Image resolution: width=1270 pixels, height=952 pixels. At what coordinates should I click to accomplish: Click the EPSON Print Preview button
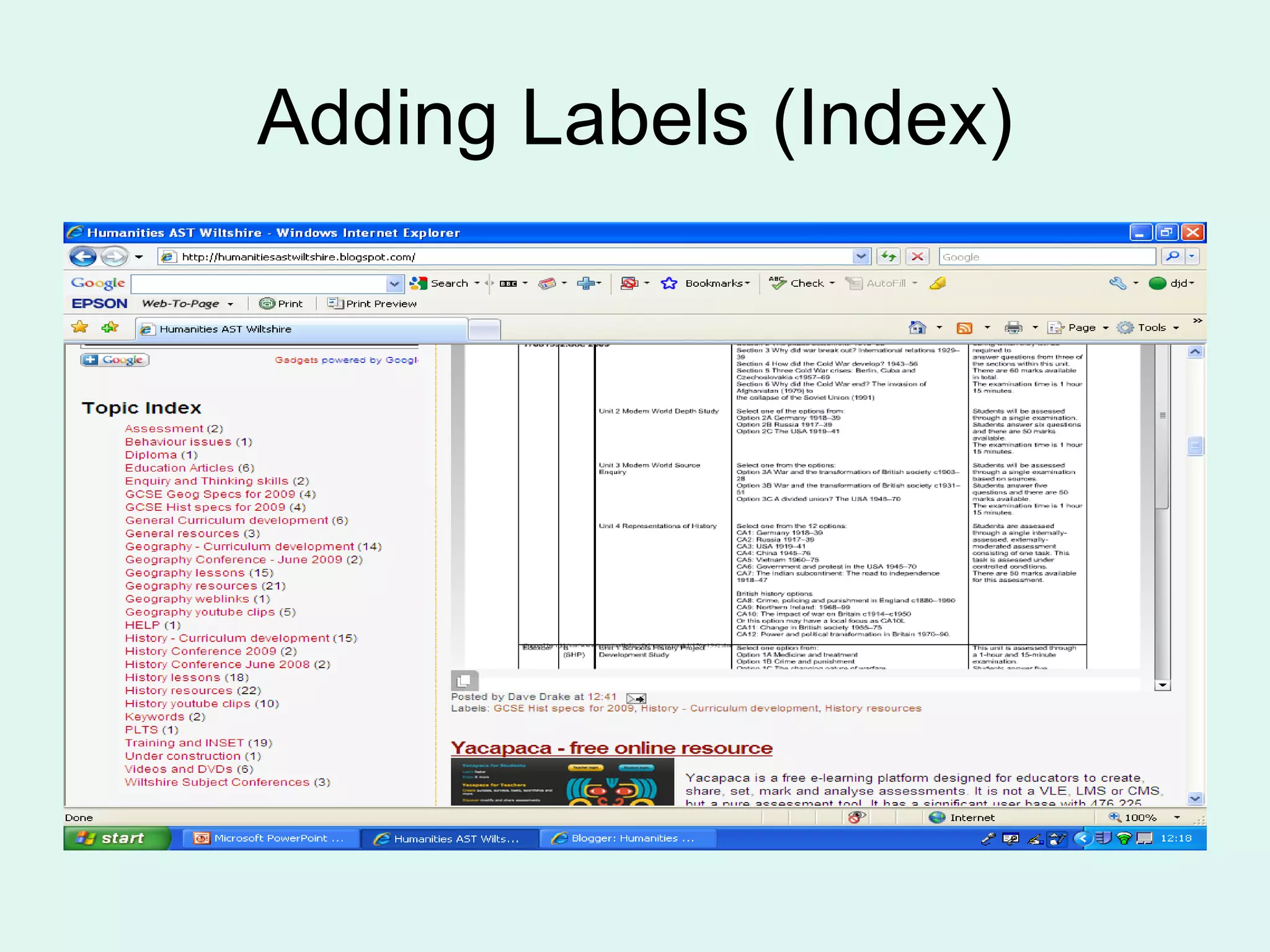(x=372, y=304)
